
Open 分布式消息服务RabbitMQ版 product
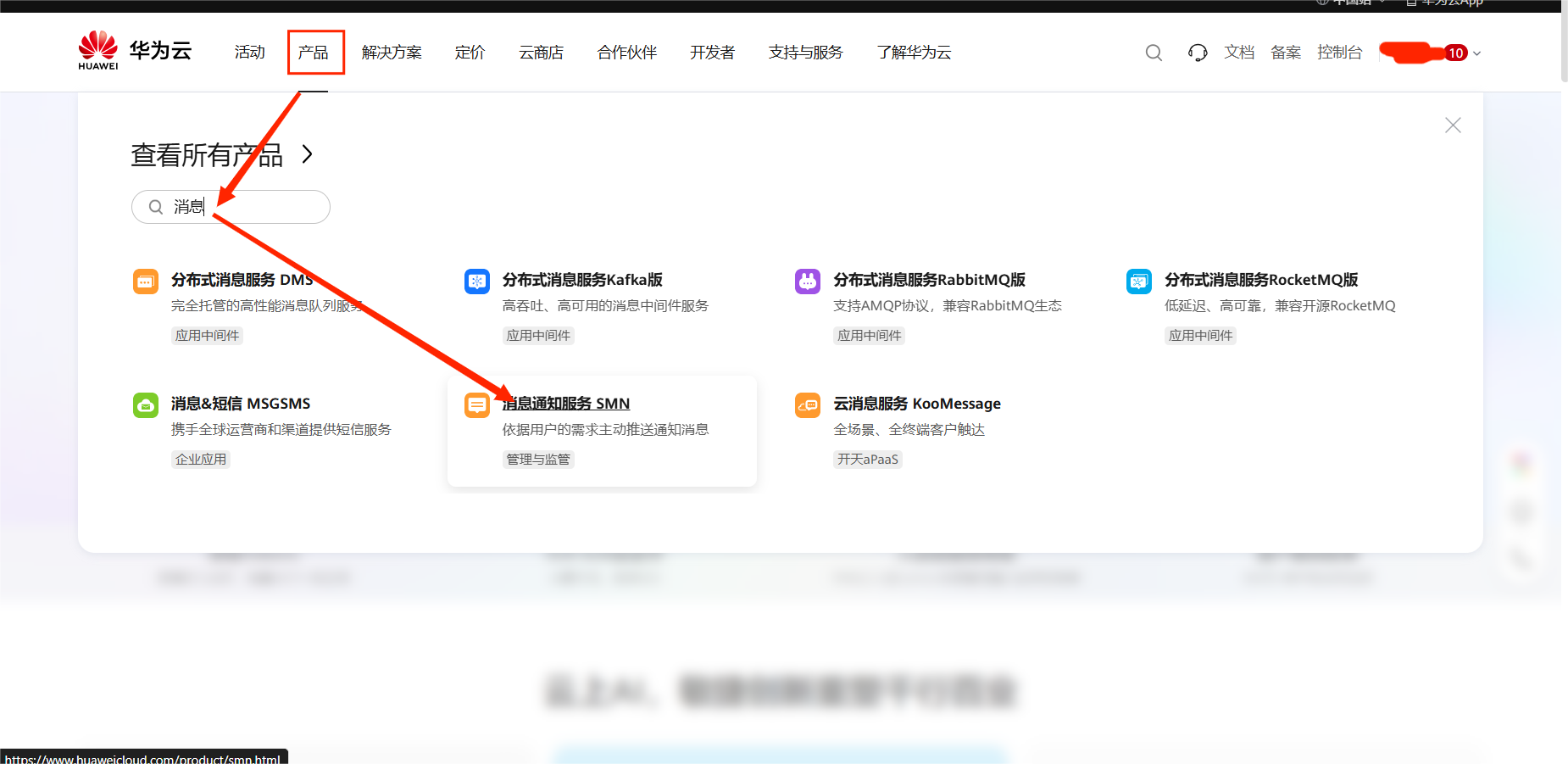coord(930,280)
